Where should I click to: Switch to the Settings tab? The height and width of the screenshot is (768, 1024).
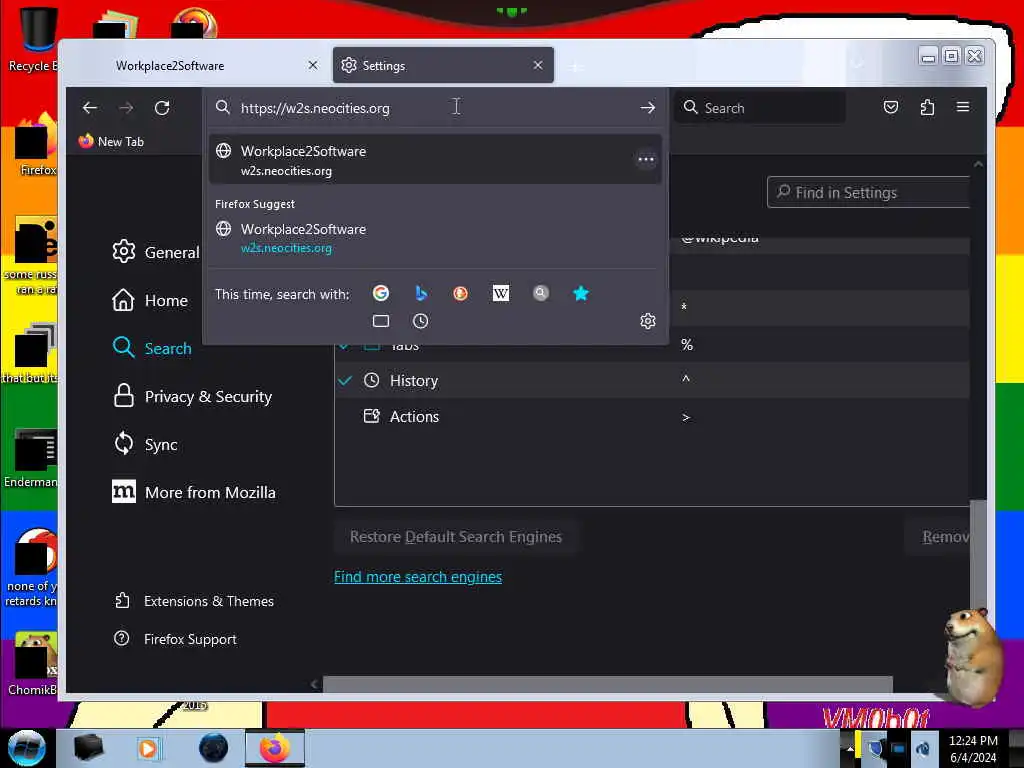[x=443, y=65]
